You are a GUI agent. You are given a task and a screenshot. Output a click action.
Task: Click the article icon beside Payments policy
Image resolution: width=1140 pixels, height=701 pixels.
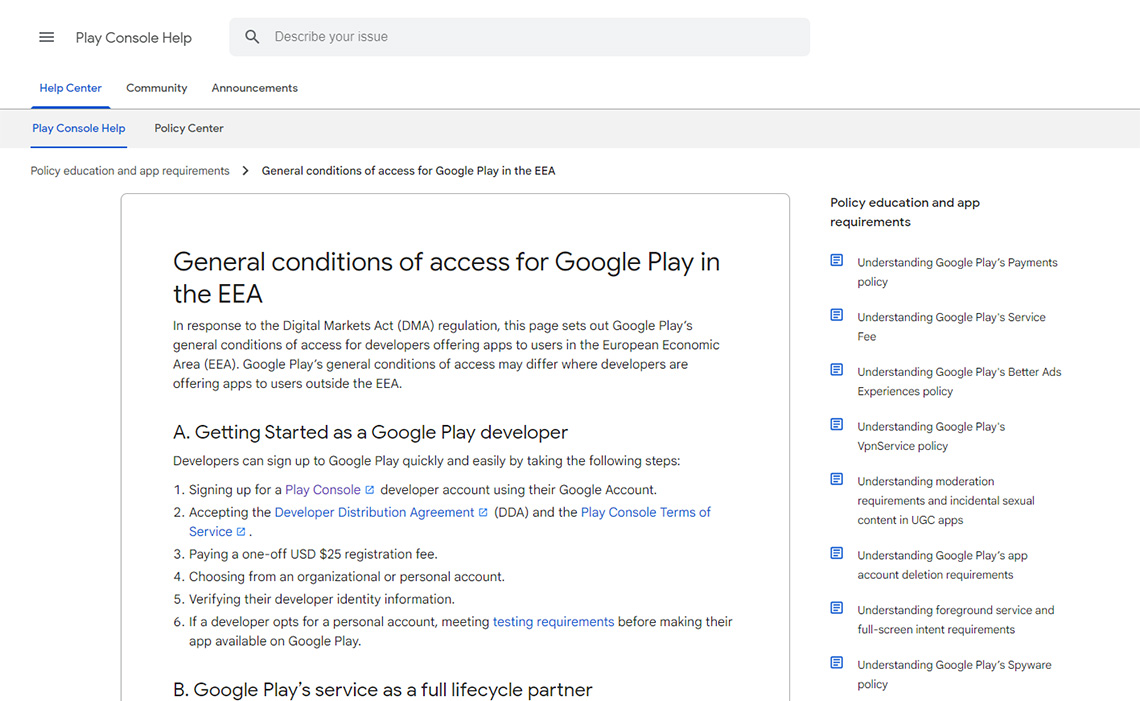point(837,260)
